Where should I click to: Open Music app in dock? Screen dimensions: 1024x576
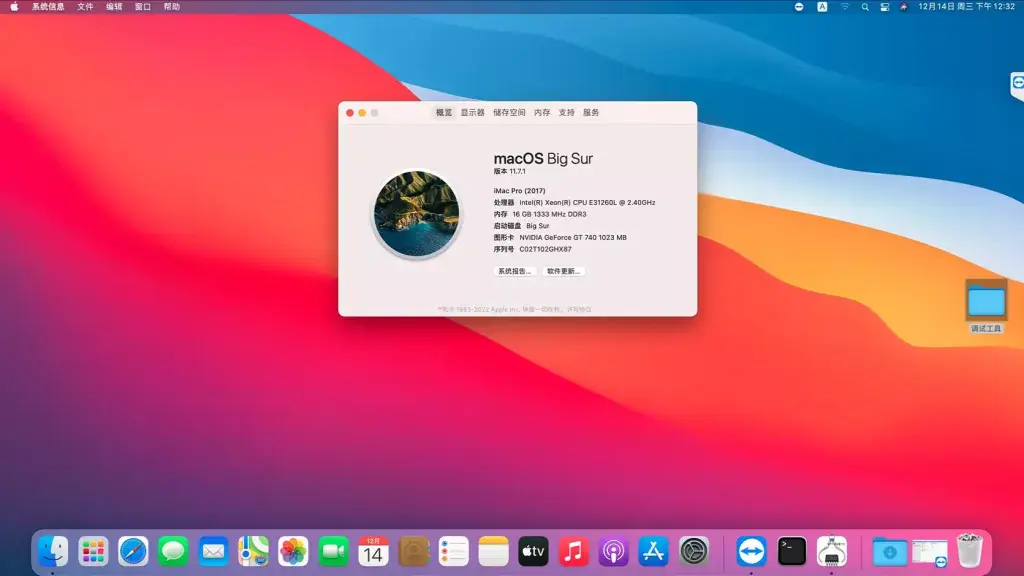tap(573, 552)
